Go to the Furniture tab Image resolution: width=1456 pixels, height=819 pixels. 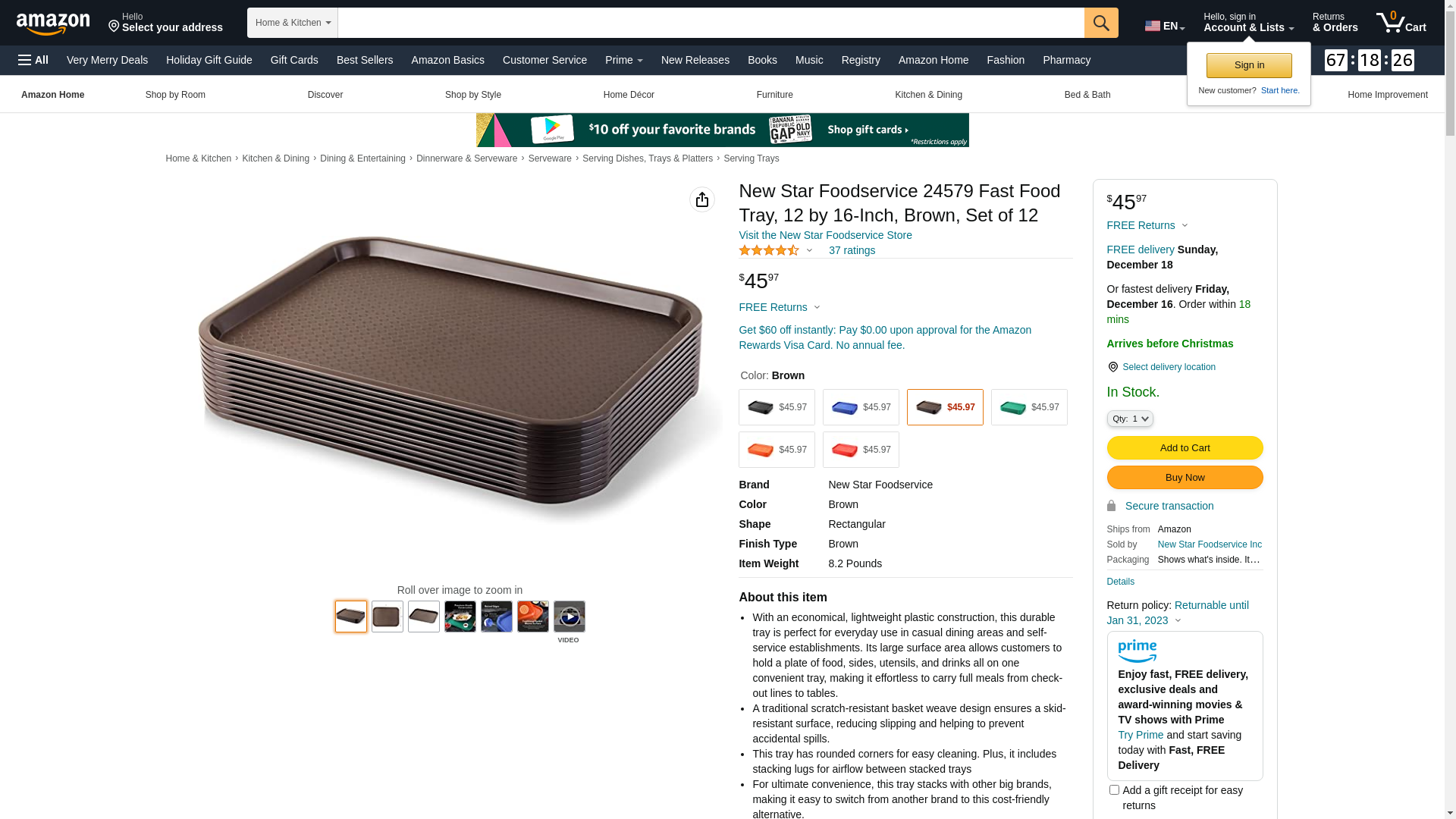pyautogui.click(x=774, y=95)
